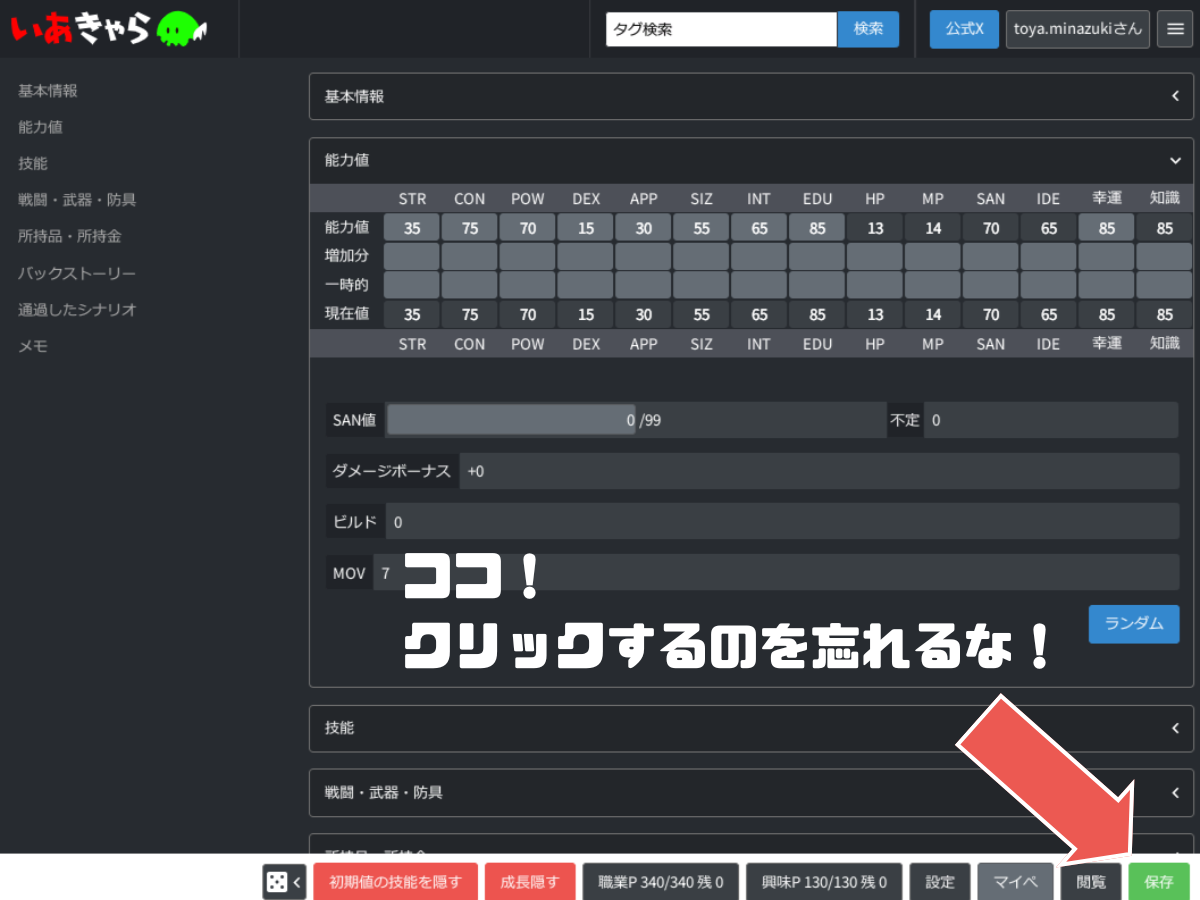Click the dice roll icon
1200x900 pixels.
276,882
